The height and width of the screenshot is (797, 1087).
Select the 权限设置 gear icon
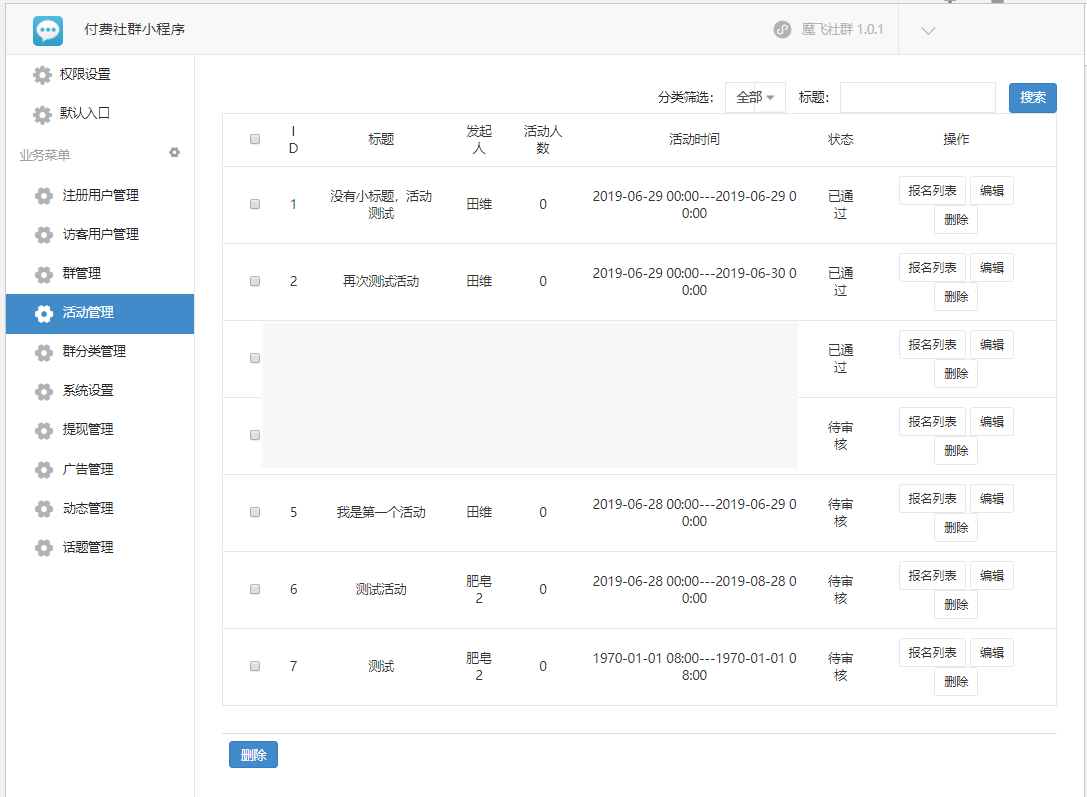[42, 74]
